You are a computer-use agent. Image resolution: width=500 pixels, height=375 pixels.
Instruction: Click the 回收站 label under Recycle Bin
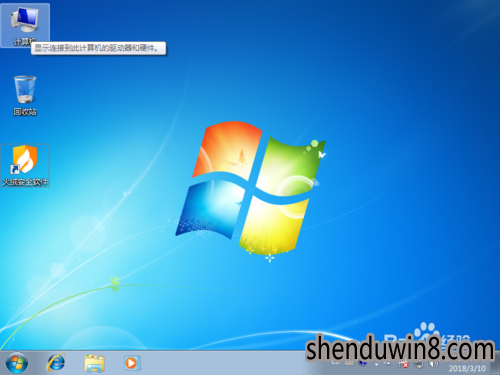click(25, 112)
